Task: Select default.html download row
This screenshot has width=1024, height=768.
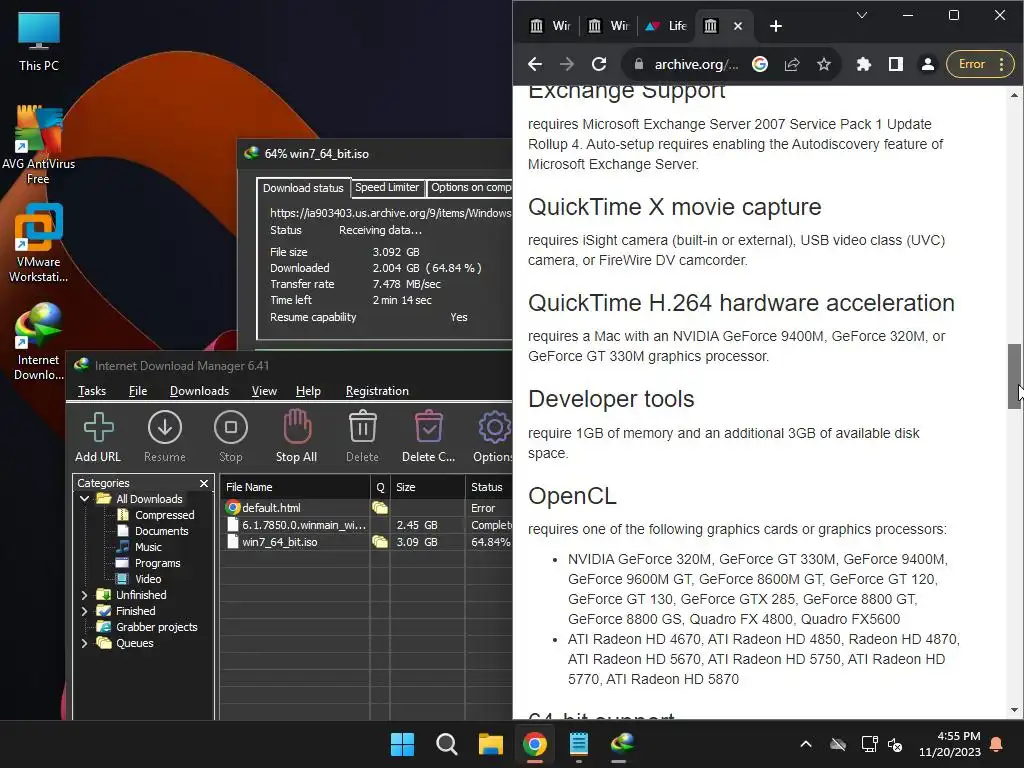Action: click(x=368, y=508)
